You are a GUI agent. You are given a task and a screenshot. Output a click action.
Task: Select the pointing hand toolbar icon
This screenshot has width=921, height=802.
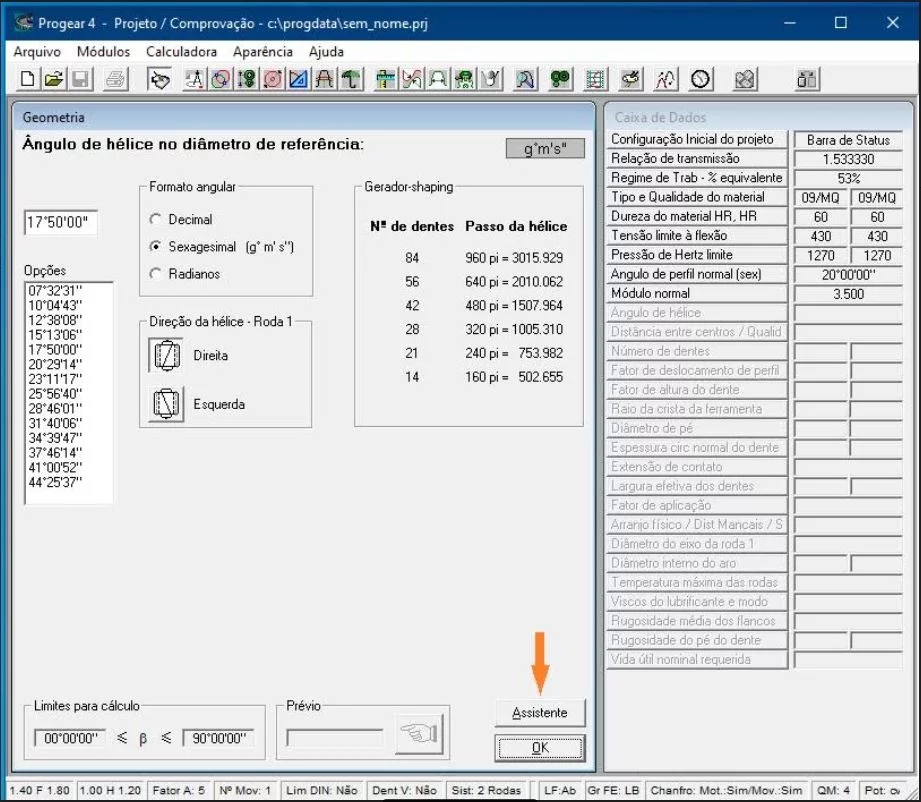point(159,79)
